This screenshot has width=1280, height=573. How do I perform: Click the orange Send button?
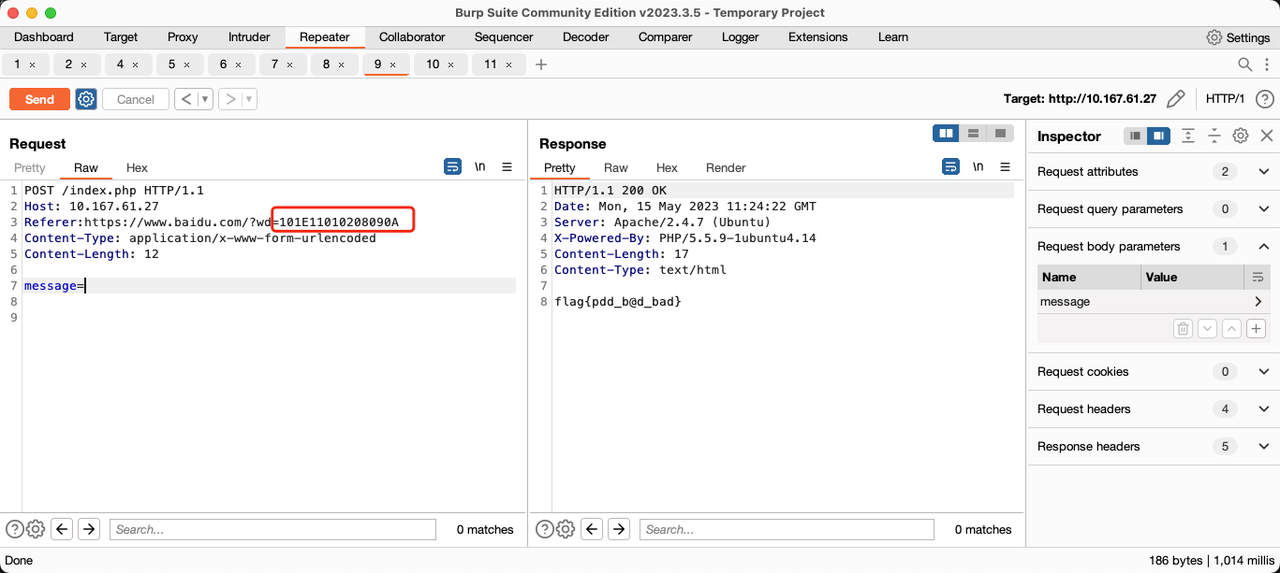click(x=40, y=99)
